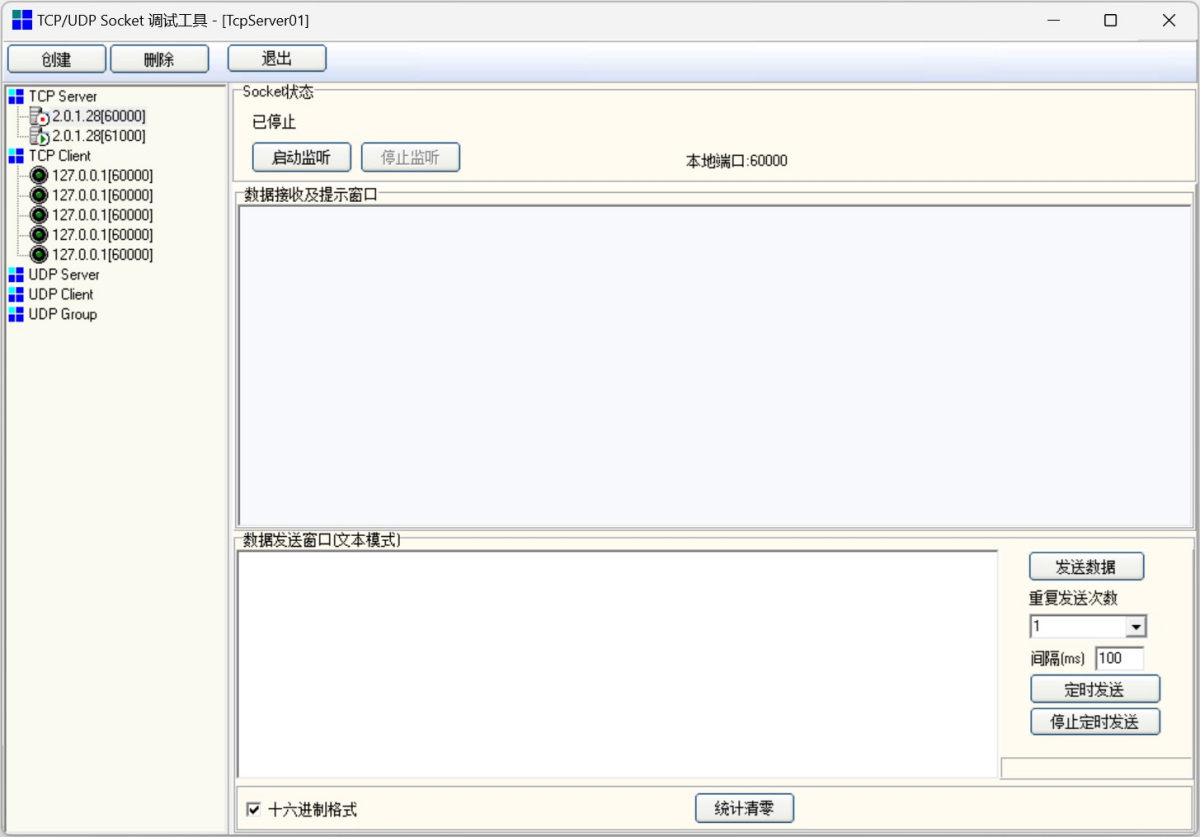Select the UDP Client icon

click(15, 295)
